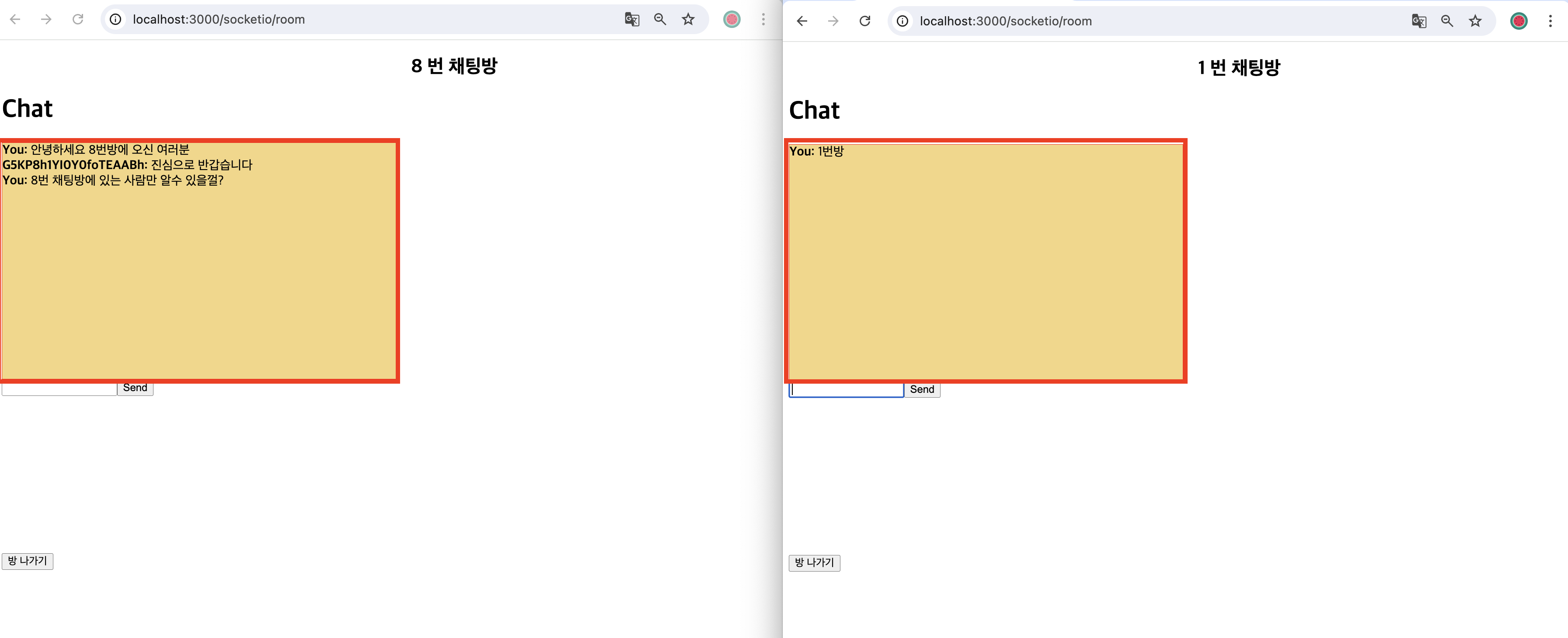Click zoom magnifier in left address bar
Screen dimensions: 1568x638
tap(660, 20)
